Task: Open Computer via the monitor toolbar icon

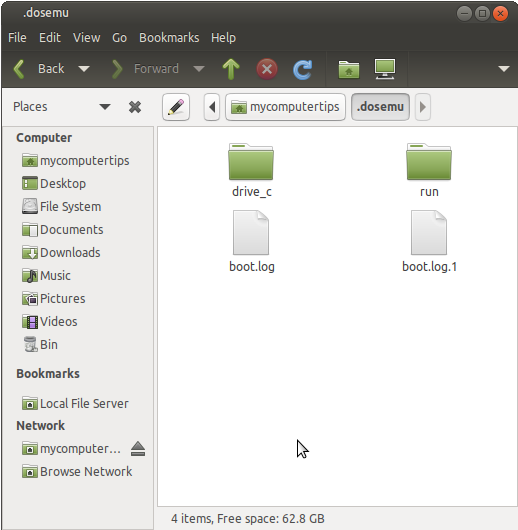Action: [385, 69]
